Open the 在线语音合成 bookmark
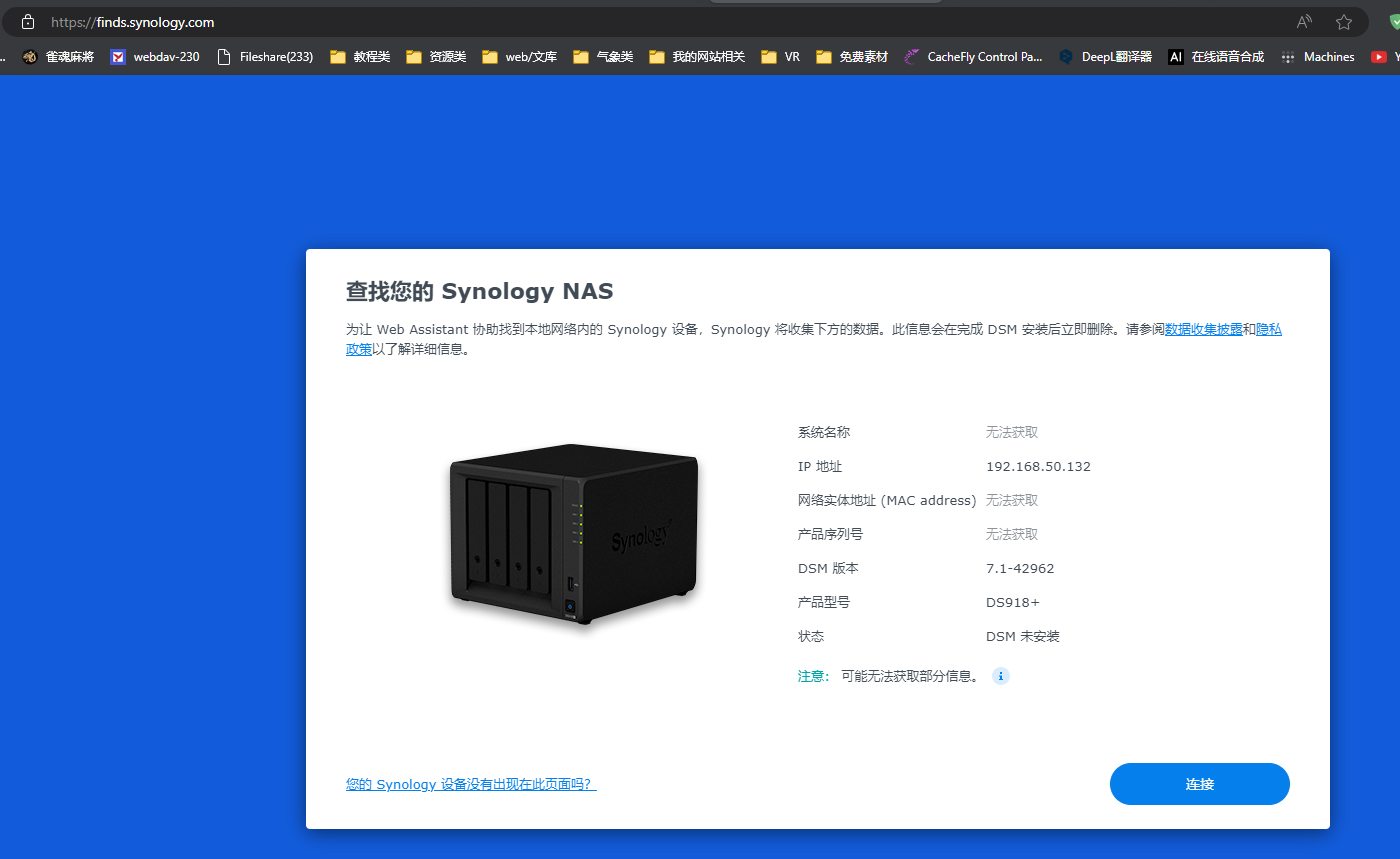This screenshot has width=1400, height=859. [x=1216, y=57]
